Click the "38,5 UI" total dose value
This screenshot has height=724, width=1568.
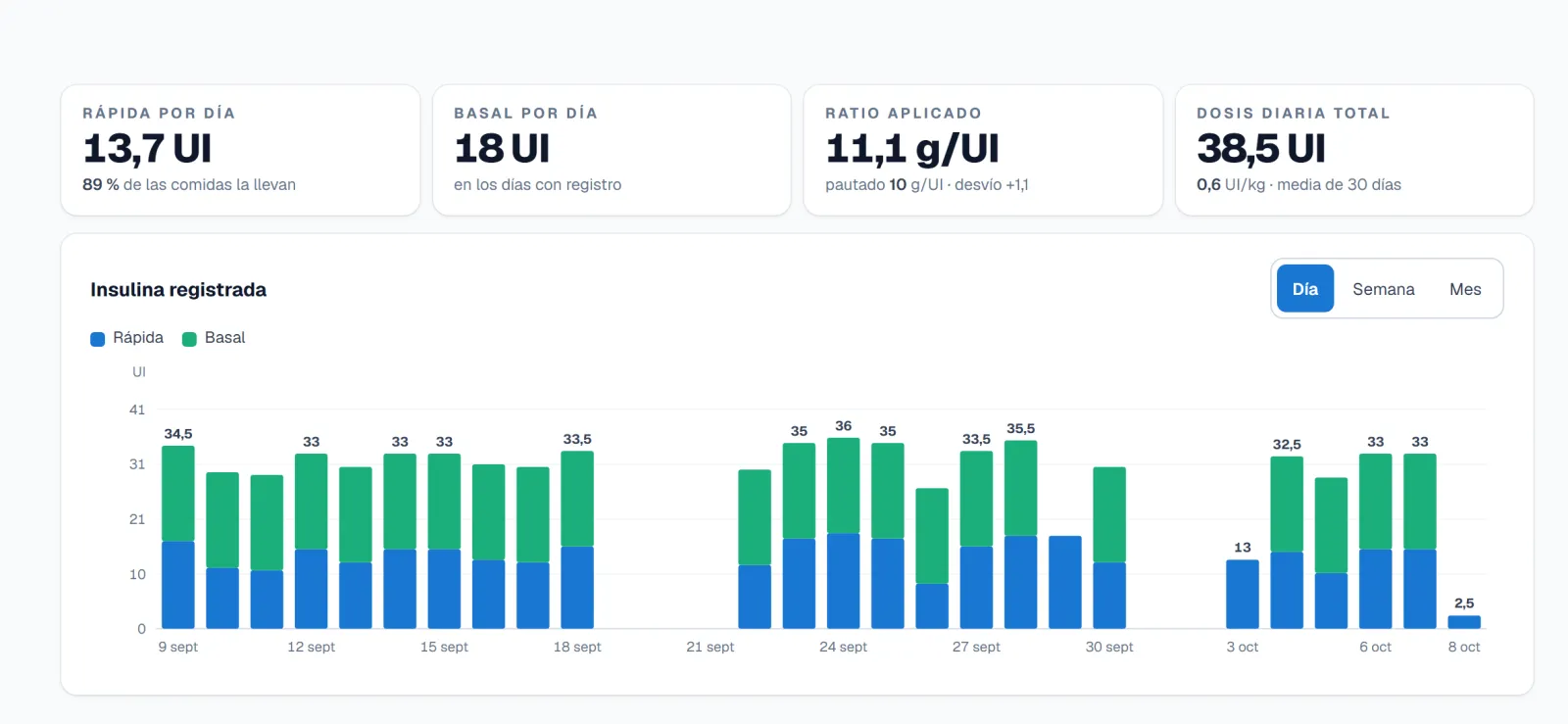(1261, 149)
